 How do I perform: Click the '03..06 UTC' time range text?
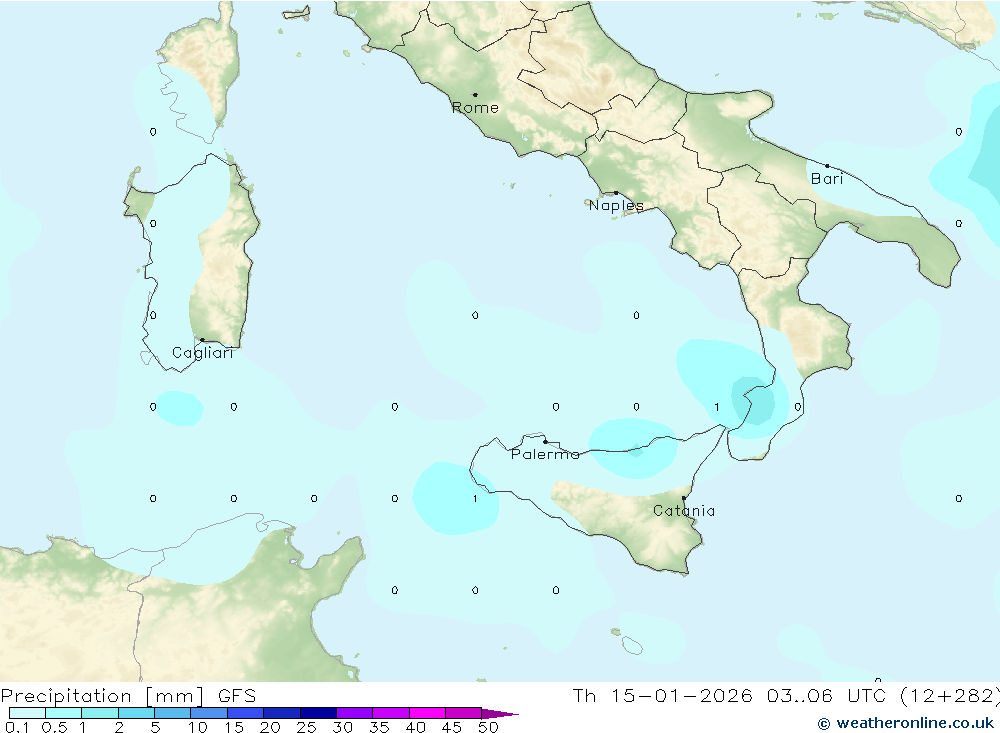[x=828, y=695]
